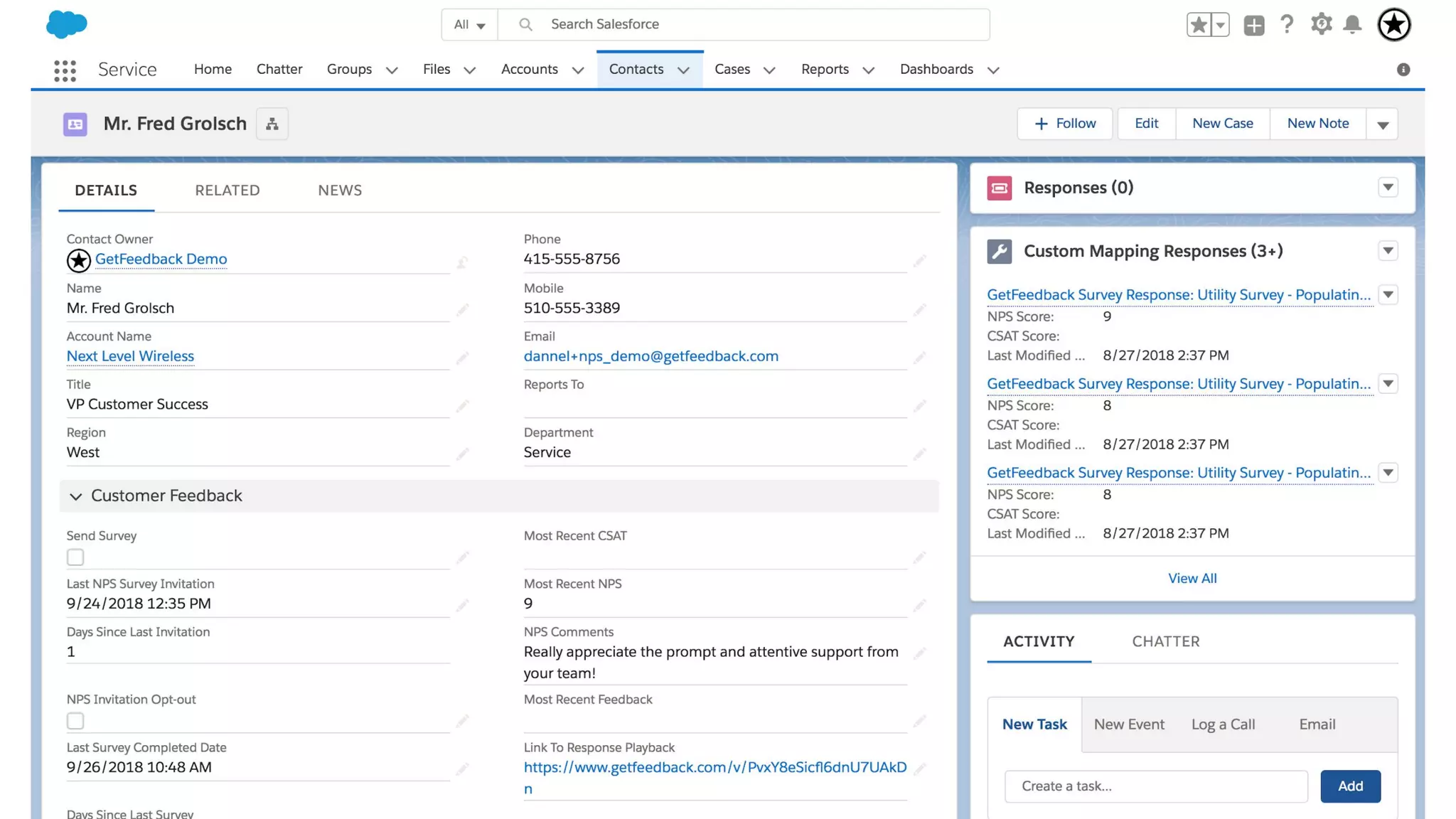
Task: Click the New Case button
Action: 1223,124
